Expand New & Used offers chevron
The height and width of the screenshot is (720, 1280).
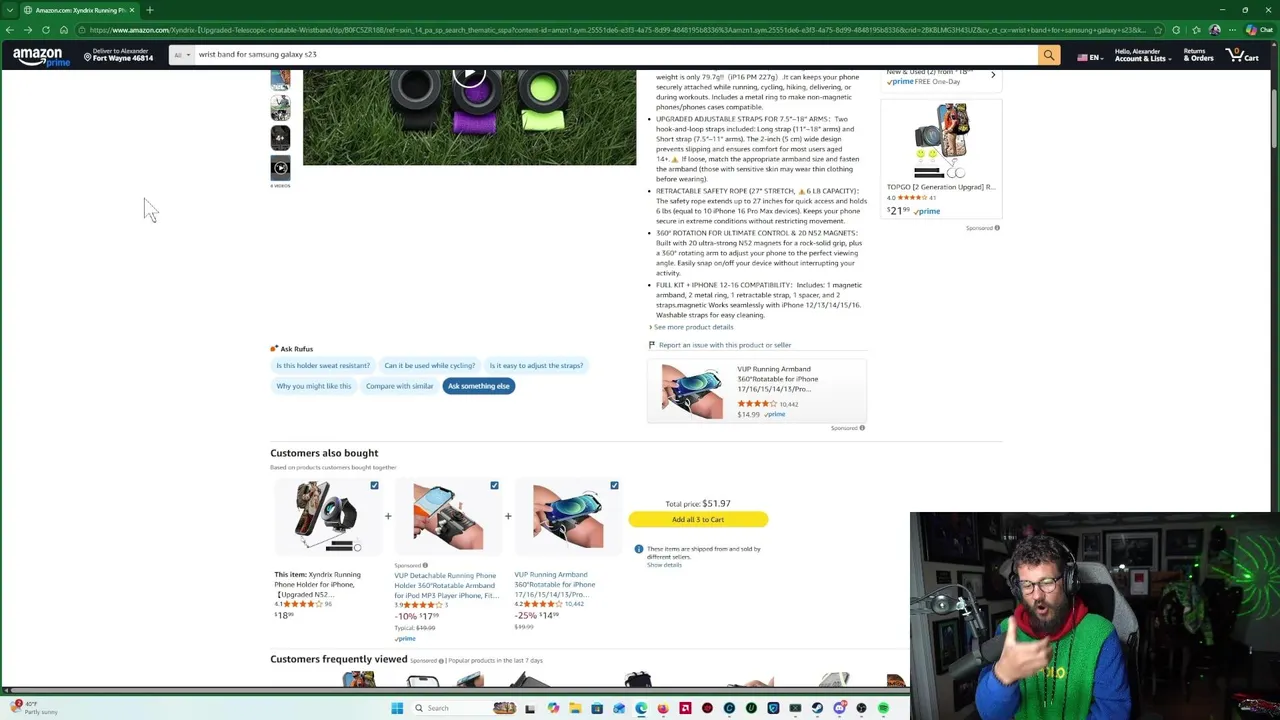click(x=992, y=75)
